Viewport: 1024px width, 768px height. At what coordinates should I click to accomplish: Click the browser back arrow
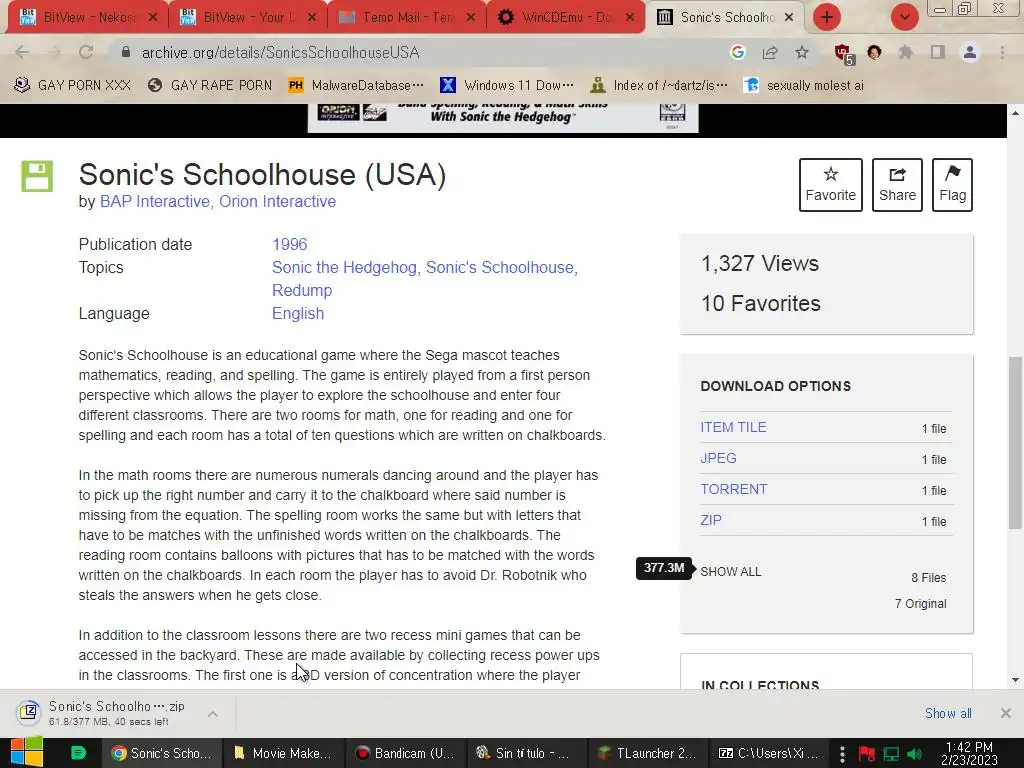[x=21, y=52]
